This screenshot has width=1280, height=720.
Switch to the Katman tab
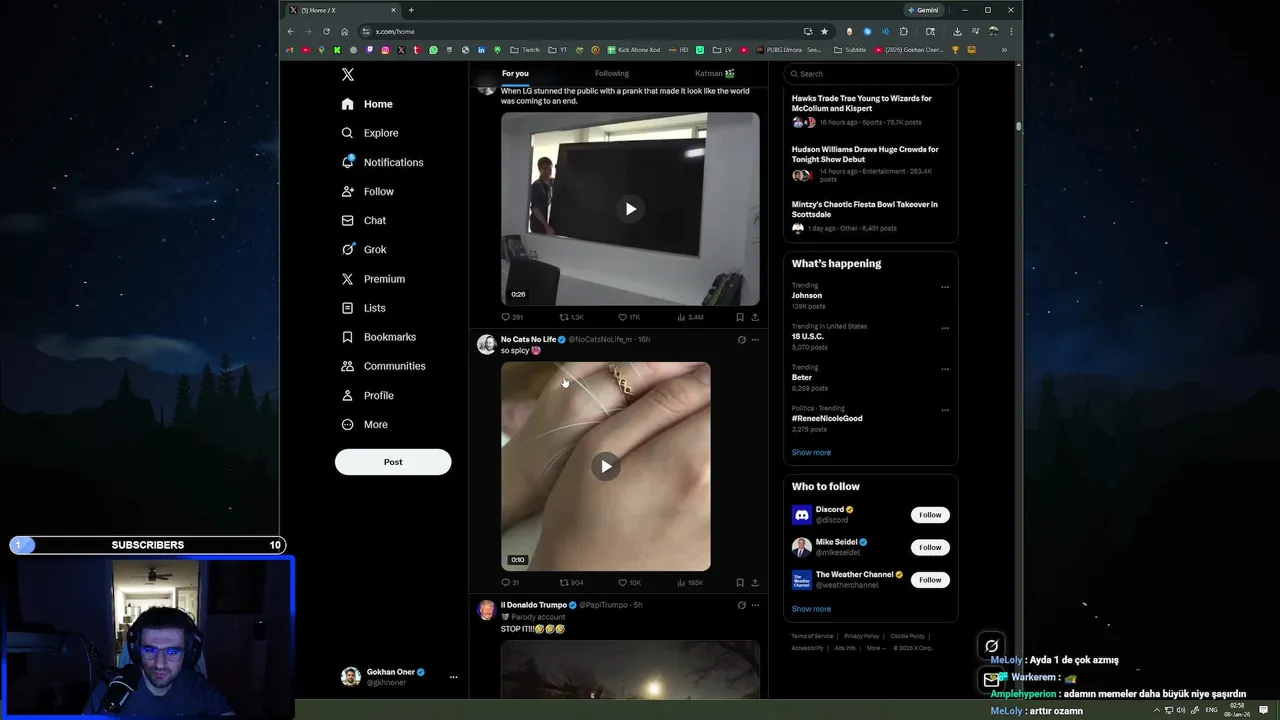point(715,73)
